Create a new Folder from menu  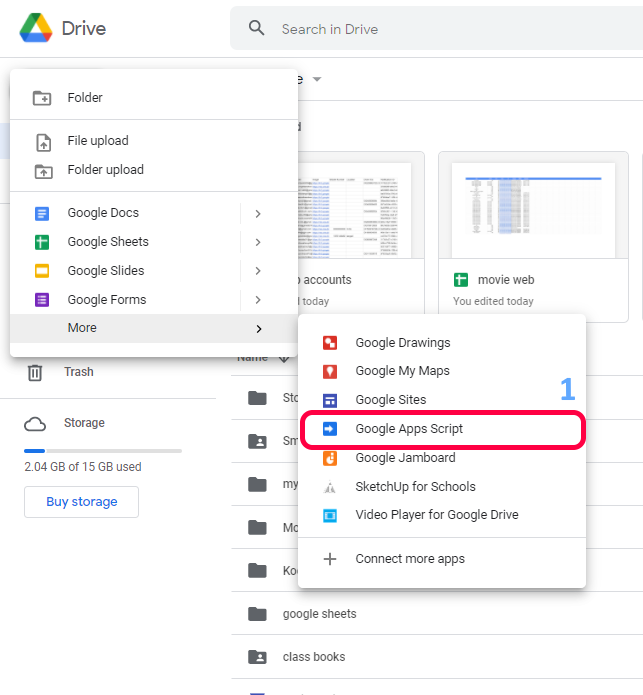(85, 98)
